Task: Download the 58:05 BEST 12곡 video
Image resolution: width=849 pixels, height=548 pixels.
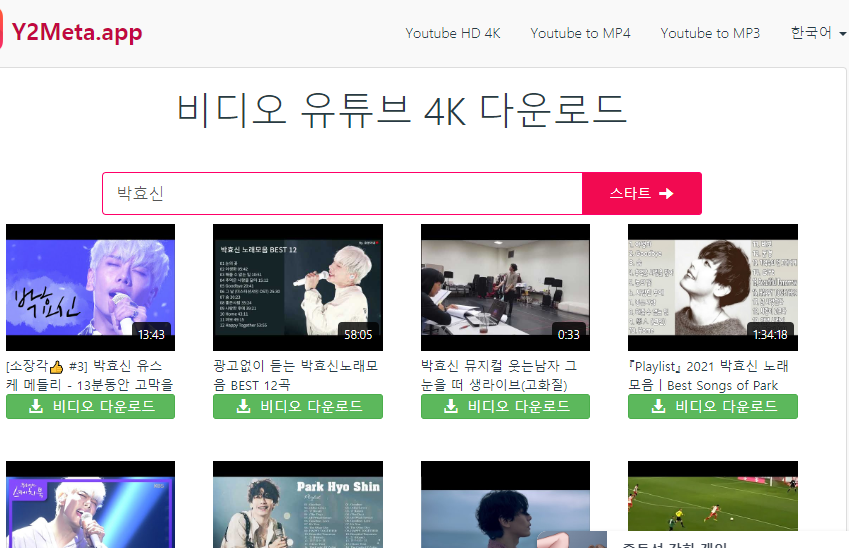Action: pos(298,406)
